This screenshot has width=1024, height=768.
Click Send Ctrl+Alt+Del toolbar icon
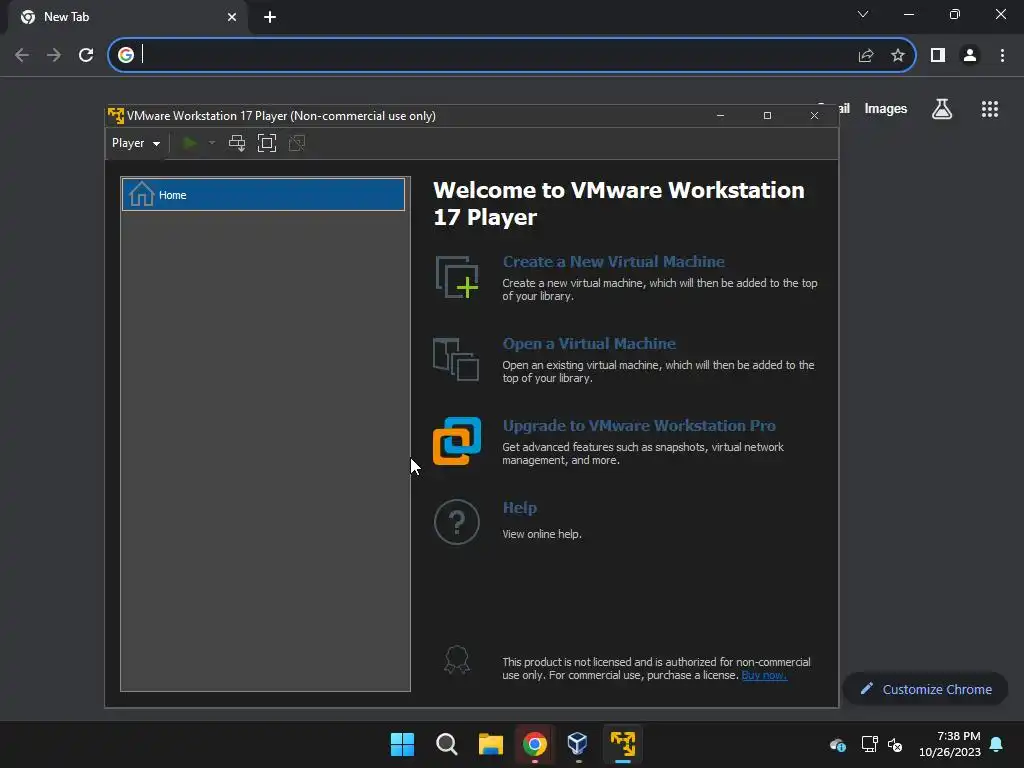click(237, 143)
